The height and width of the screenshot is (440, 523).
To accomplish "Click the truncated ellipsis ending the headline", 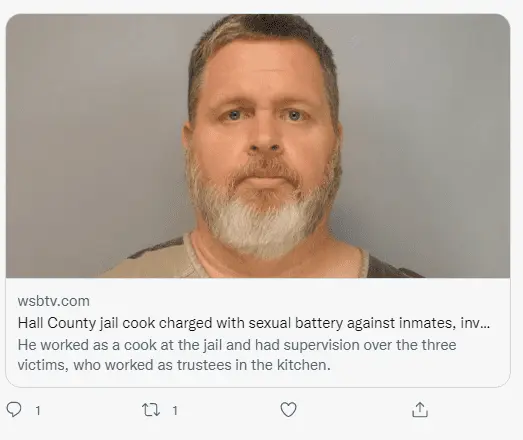I will [x=485, y=325].
